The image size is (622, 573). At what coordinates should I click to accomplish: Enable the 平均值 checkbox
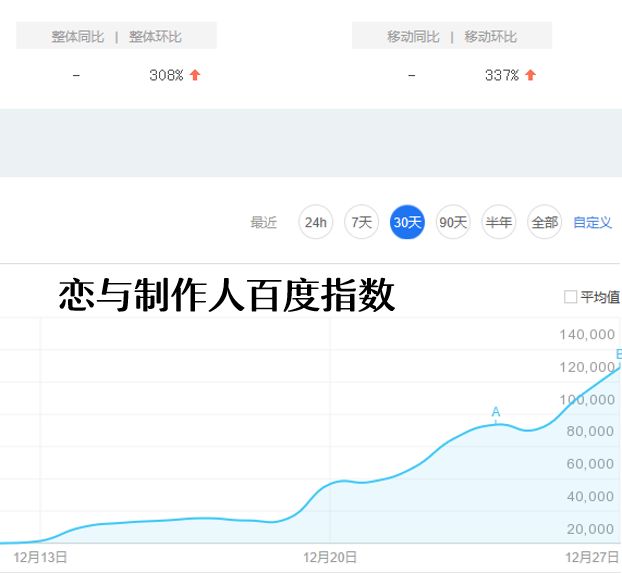pyautogui.click(x=570, y=297)
